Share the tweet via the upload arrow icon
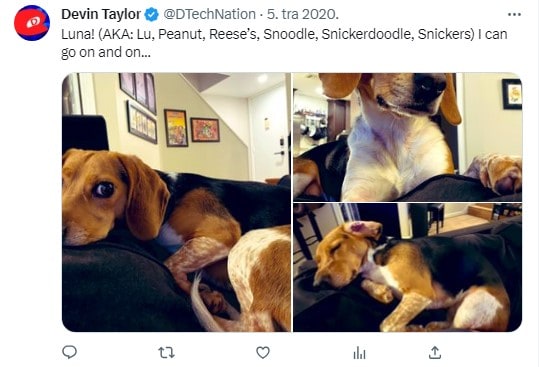This screenshot has height=367, width=539. (435, 353)
